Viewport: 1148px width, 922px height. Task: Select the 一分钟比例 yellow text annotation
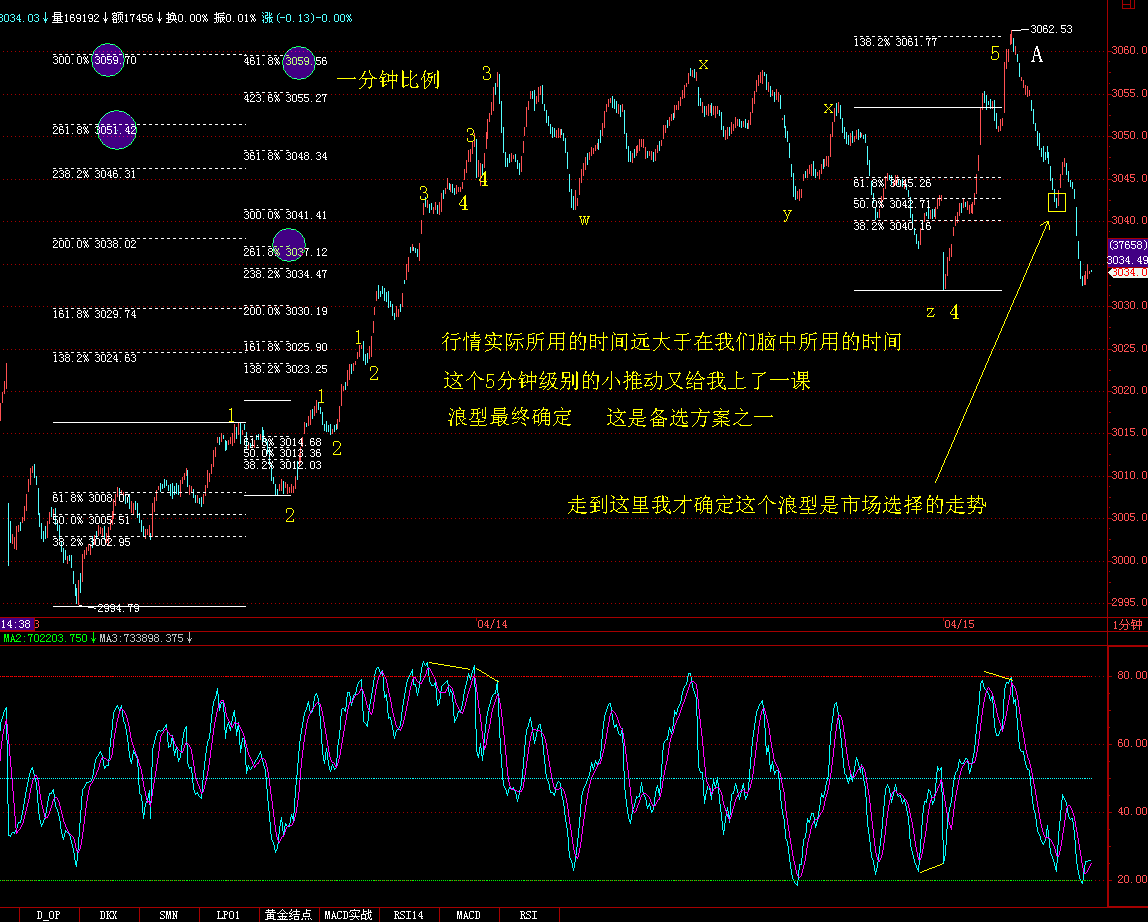[x=388, y=79]
